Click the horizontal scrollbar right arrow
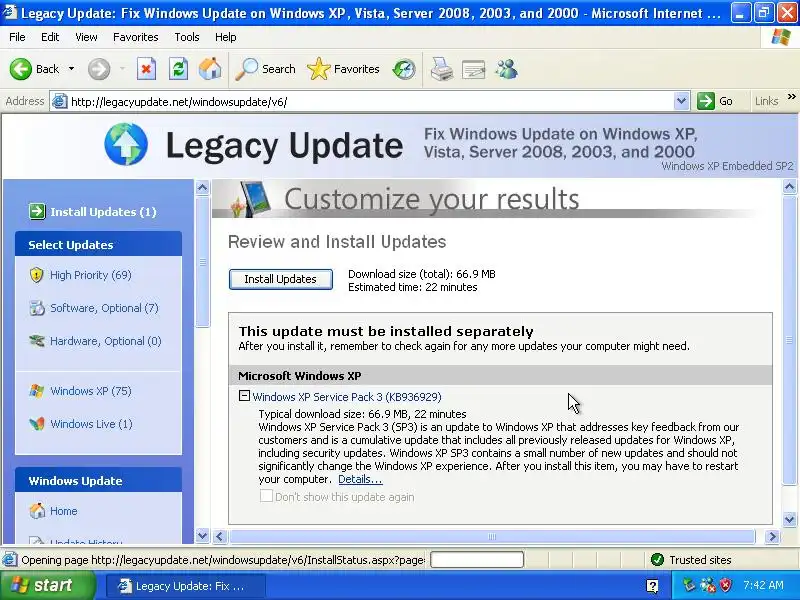Viewport: 800px width, 600px height. (772, 536)
